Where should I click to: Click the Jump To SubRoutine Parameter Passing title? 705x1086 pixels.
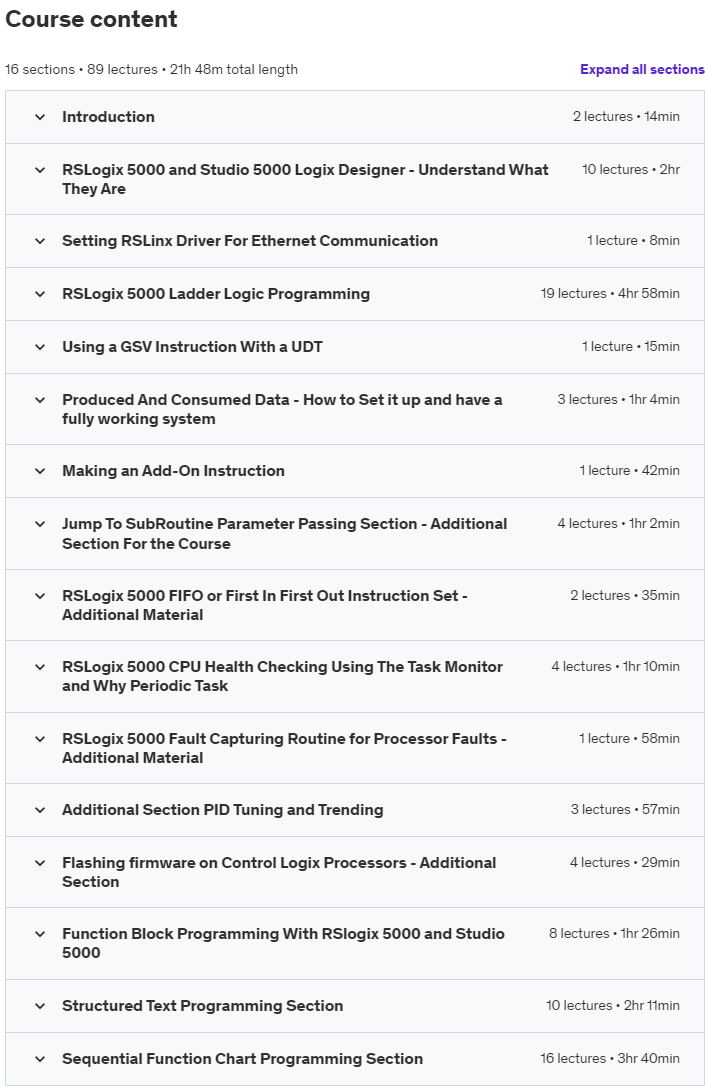pos(284,534)
